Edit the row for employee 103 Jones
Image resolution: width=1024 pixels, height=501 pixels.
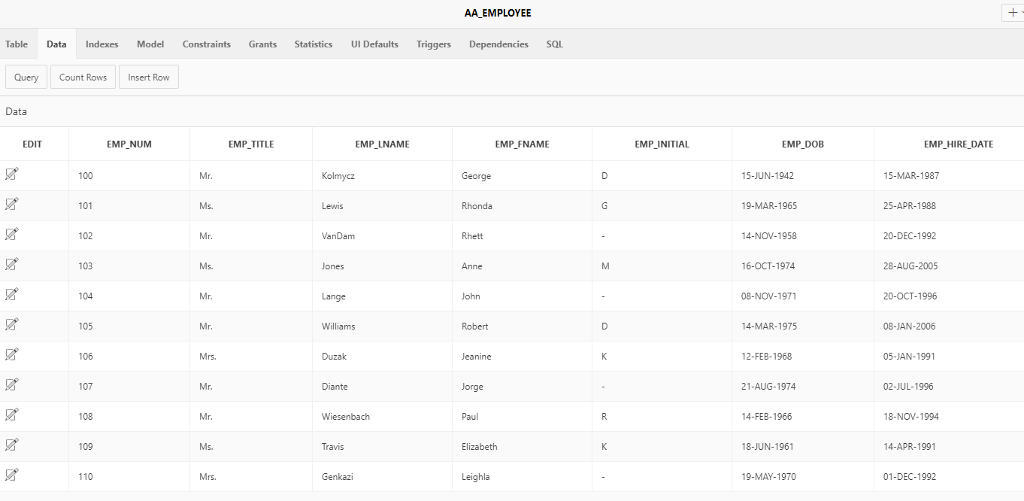12,264
